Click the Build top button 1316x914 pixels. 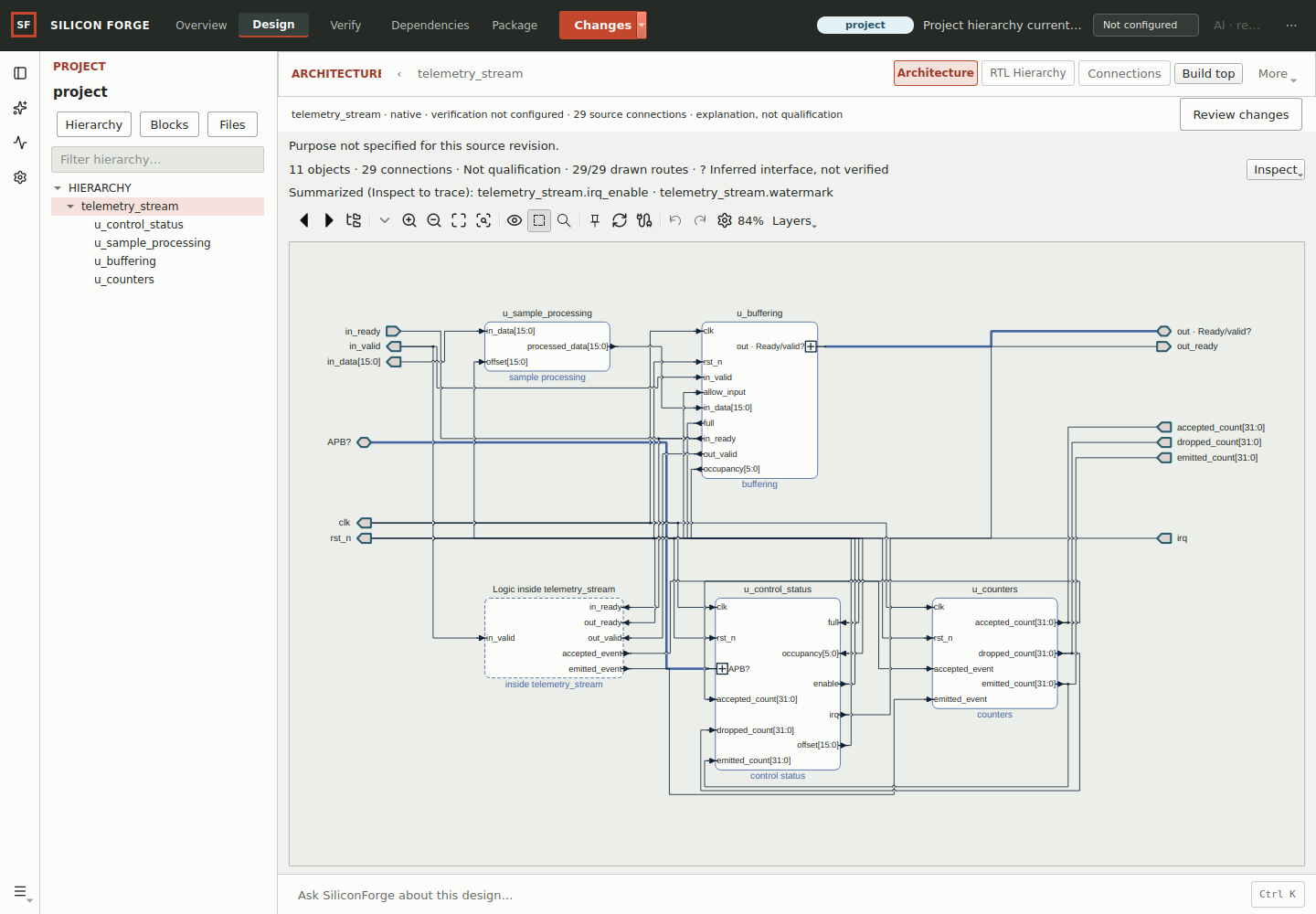click(1208, 73)
